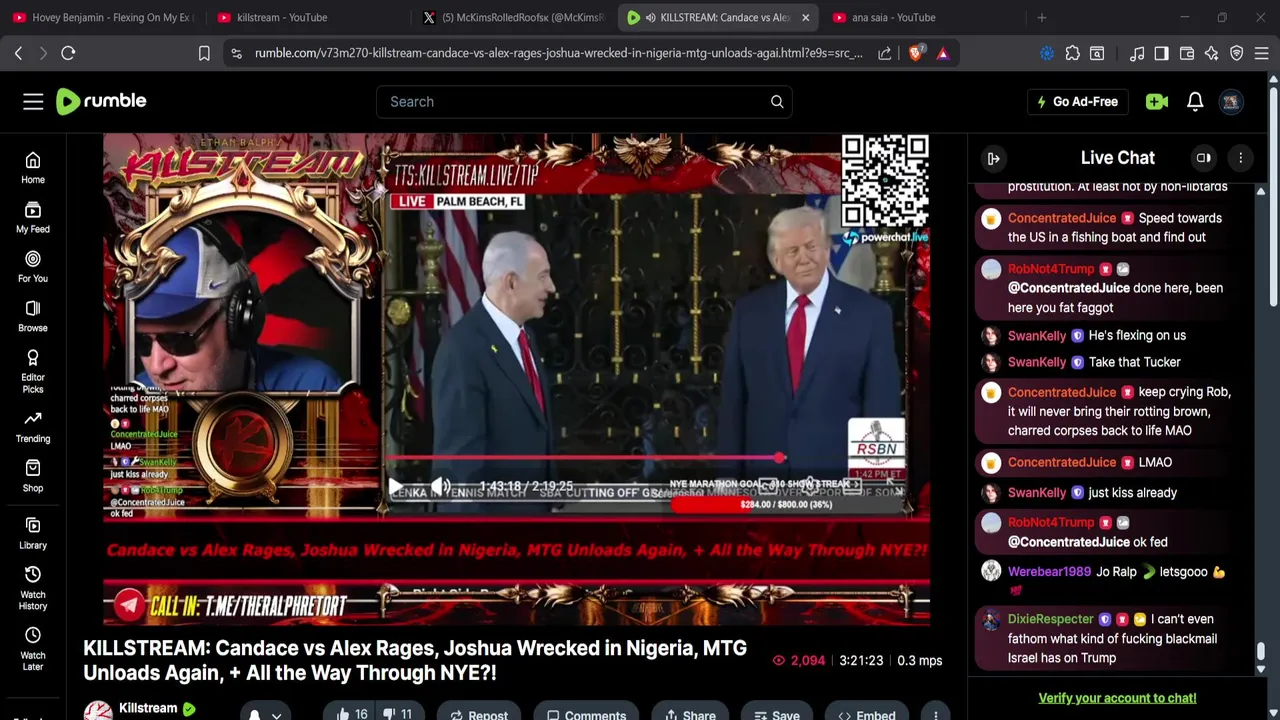The width and height of the screenshot is (1280, 720).
Task: Click the Repost button
Action: [478, 714]
